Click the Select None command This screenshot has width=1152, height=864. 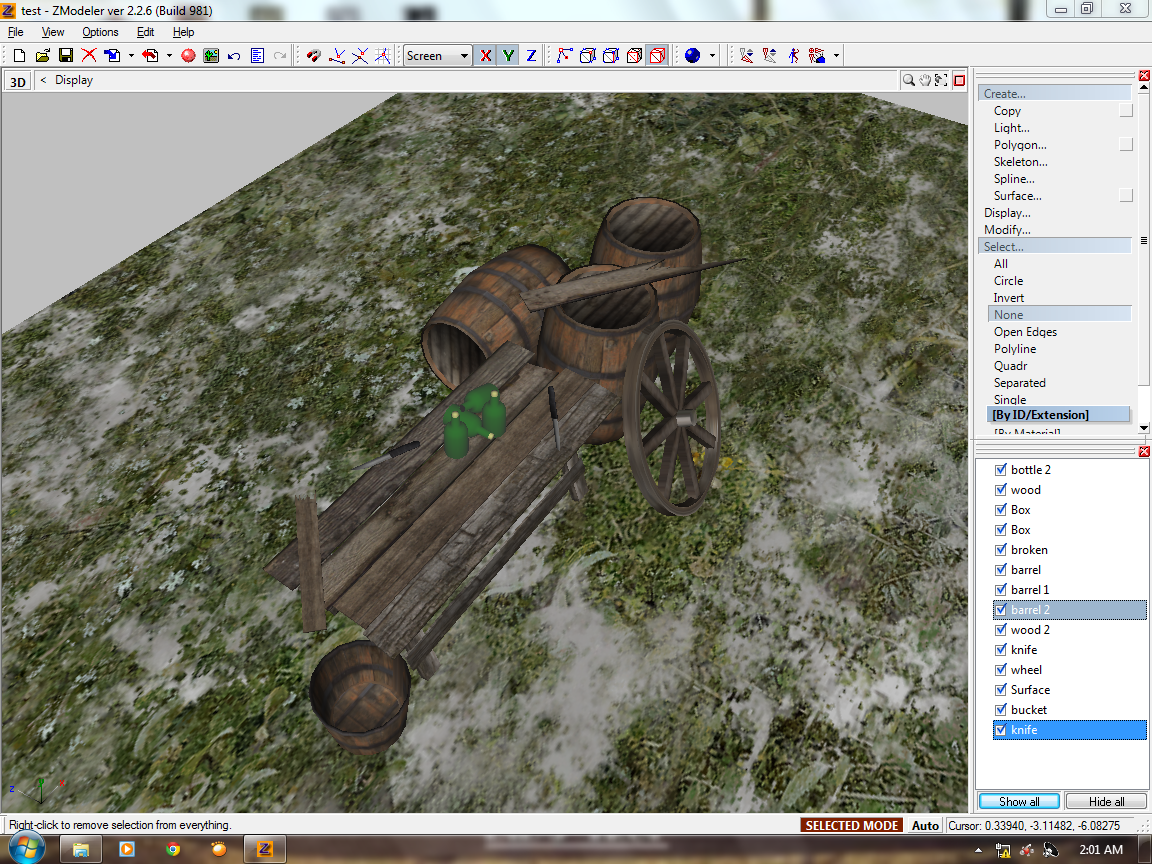(1059, 314)
